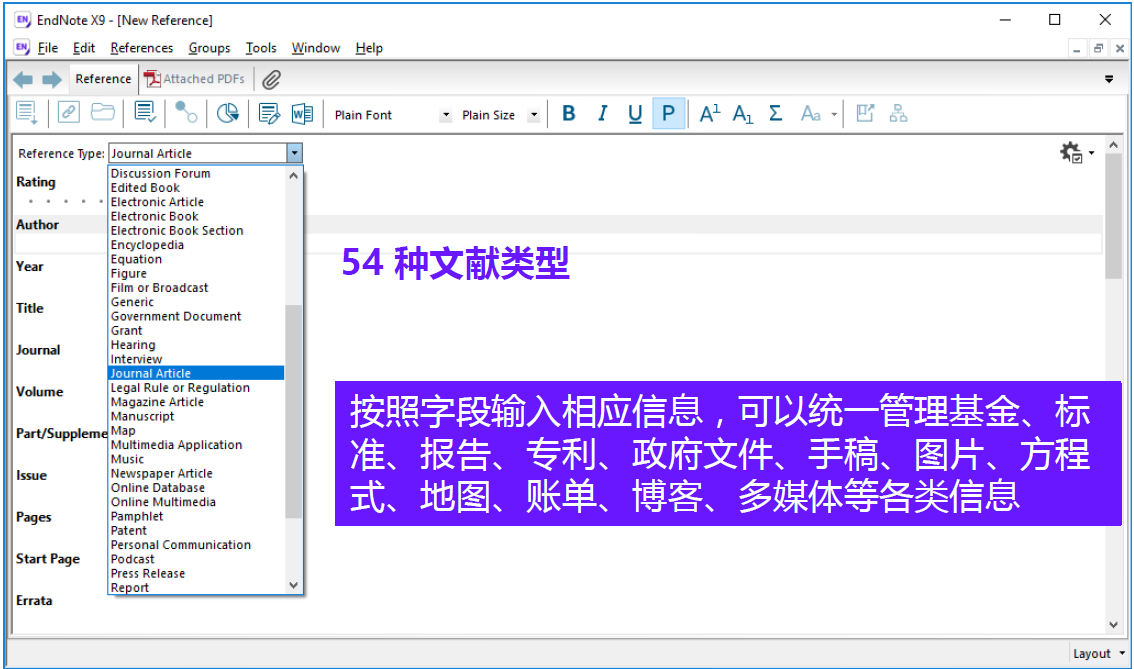Click the EndNote icon in menu bar
The height and width of the screenshot is (669, 1134).
[x=22, y=48]
